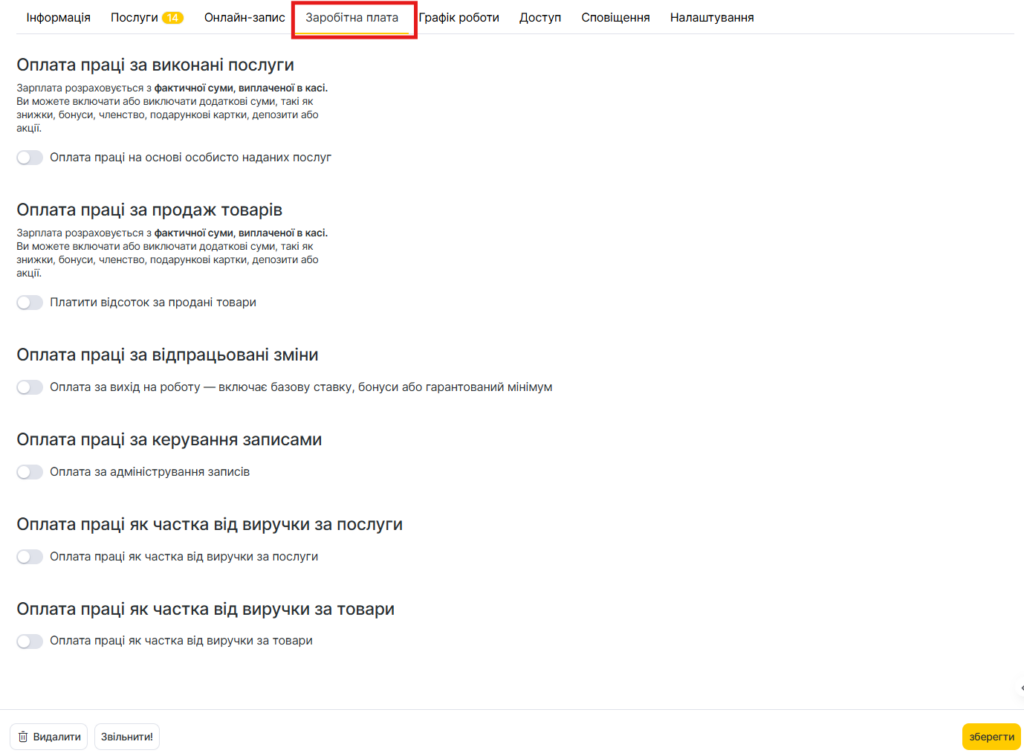Open the Сповіщення tab

pyautogui.click(x=615, y=18)
